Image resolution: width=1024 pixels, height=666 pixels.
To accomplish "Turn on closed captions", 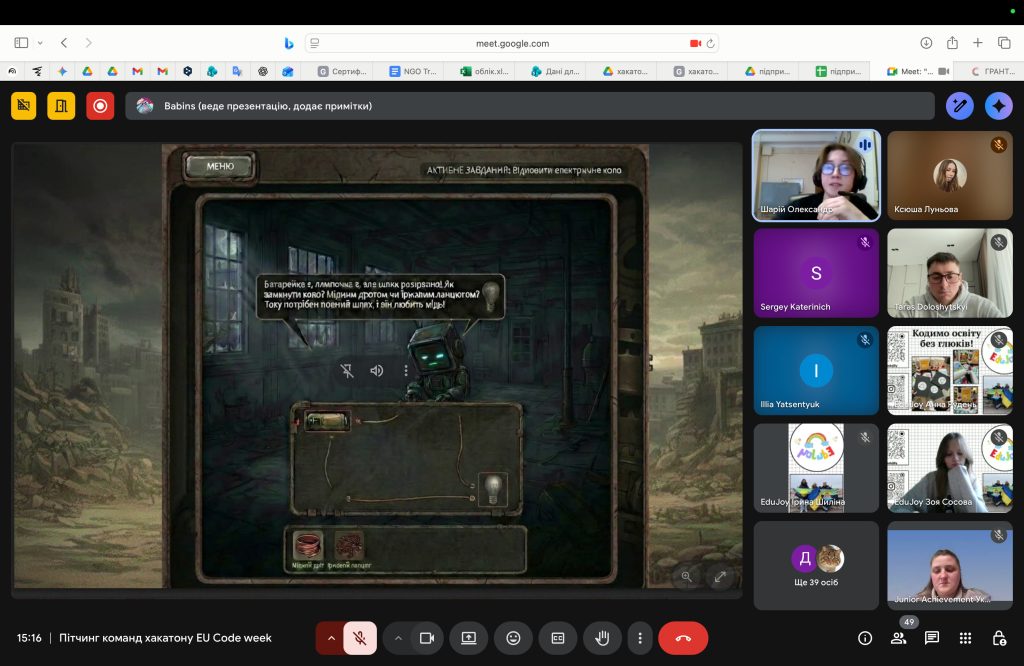I will (558, 638).
